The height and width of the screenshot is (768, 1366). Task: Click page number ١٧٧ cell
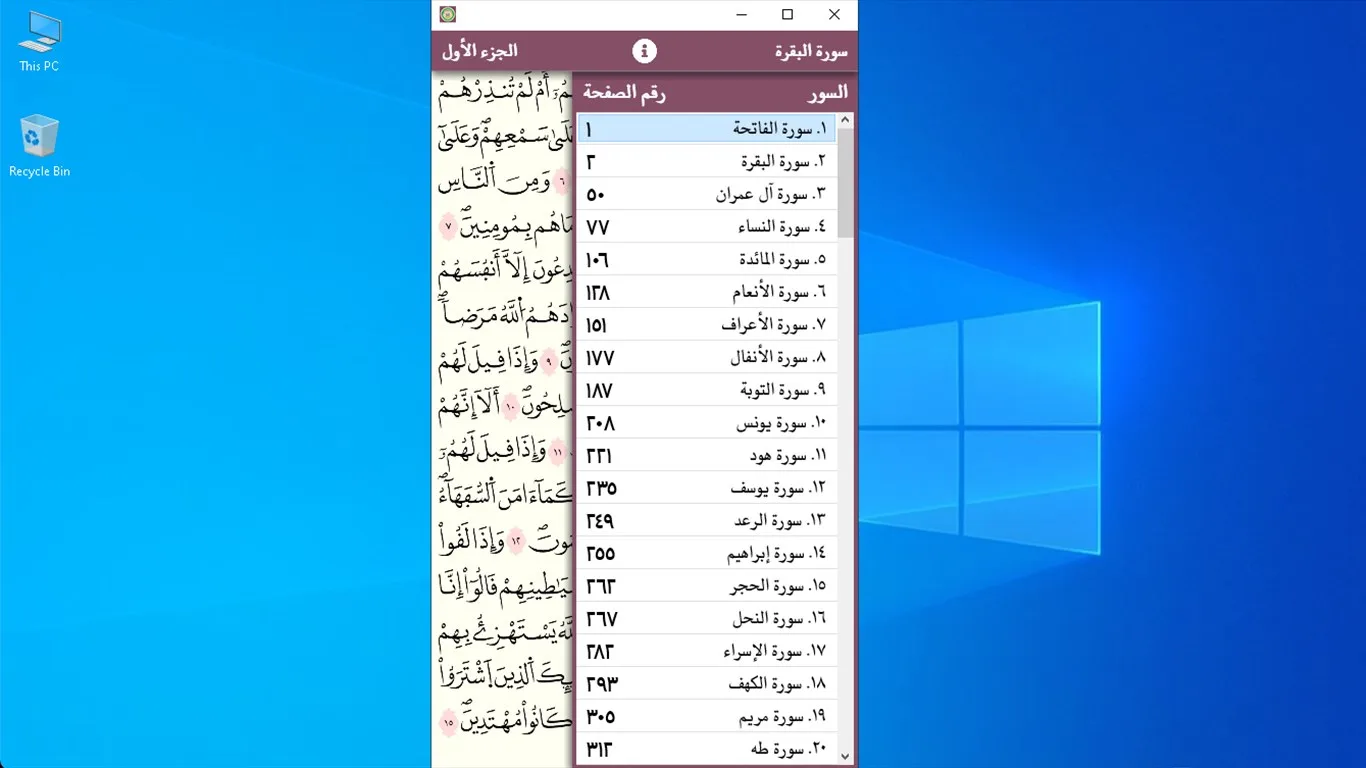tap(600, 358)
